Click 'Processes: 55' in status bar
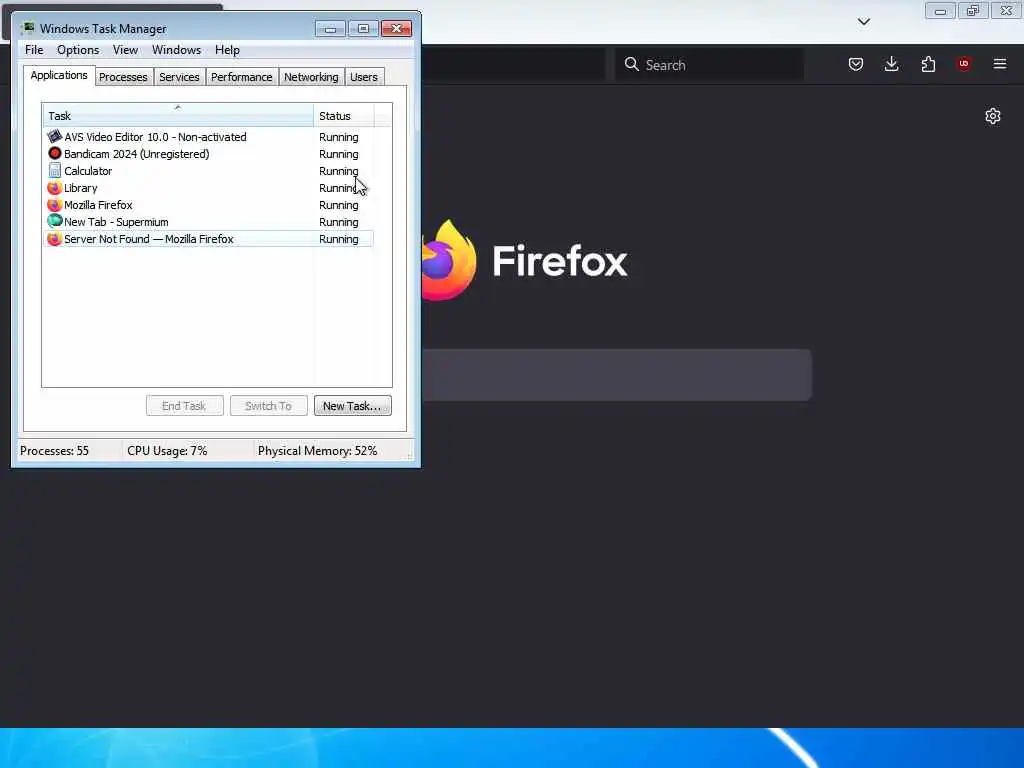Screen dimensions: 1024x768 (x=54, y=451)
